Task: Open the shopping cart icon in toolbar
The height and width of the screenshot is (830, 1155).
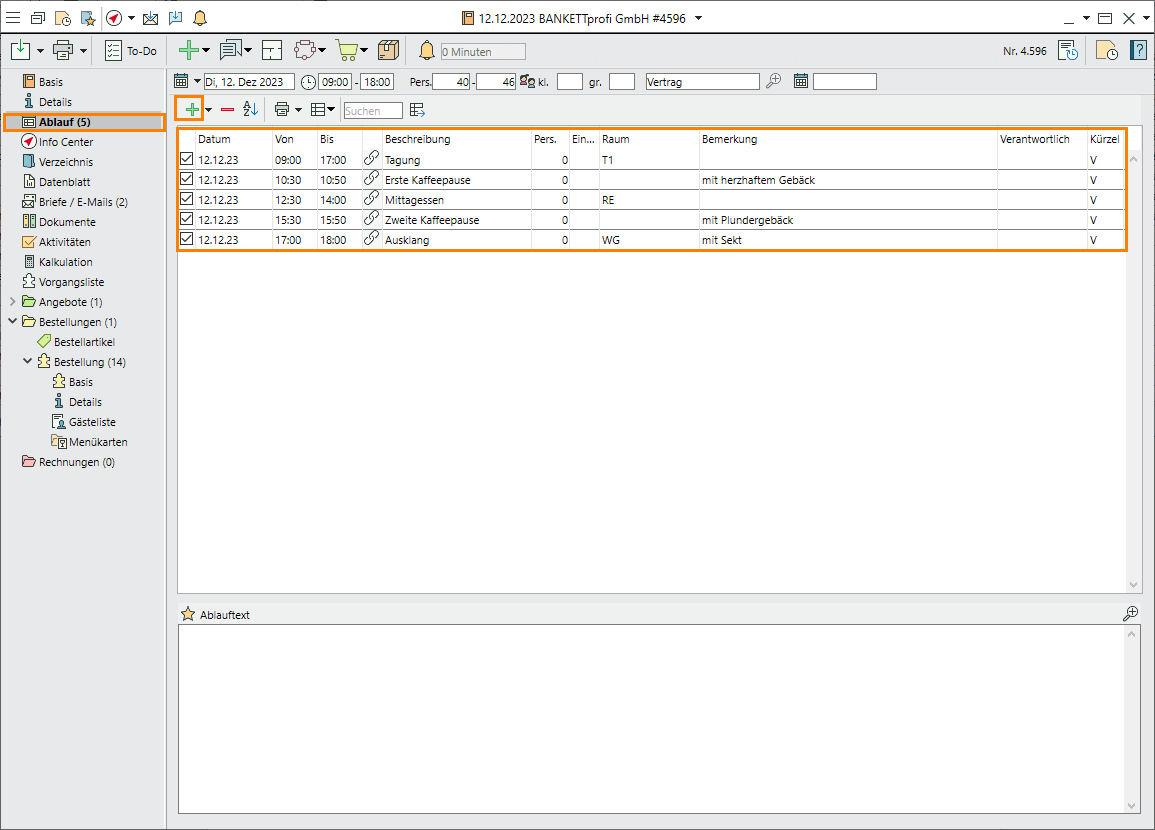Action: [346, 50]
